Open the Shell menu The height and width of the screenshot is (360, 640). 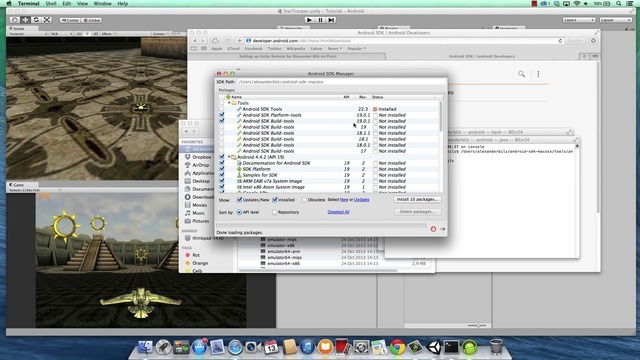(x=51, y=3)
